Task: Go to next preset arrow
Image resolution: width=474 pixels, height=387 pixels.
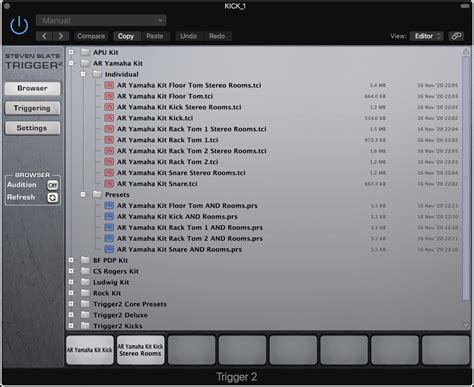Action: point(61,36)
